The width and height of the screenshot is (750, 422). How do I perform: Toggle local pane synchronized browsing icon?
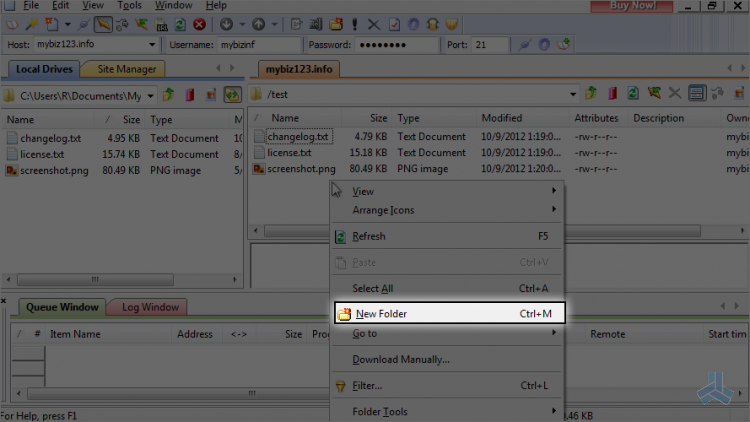click(232, 95)
